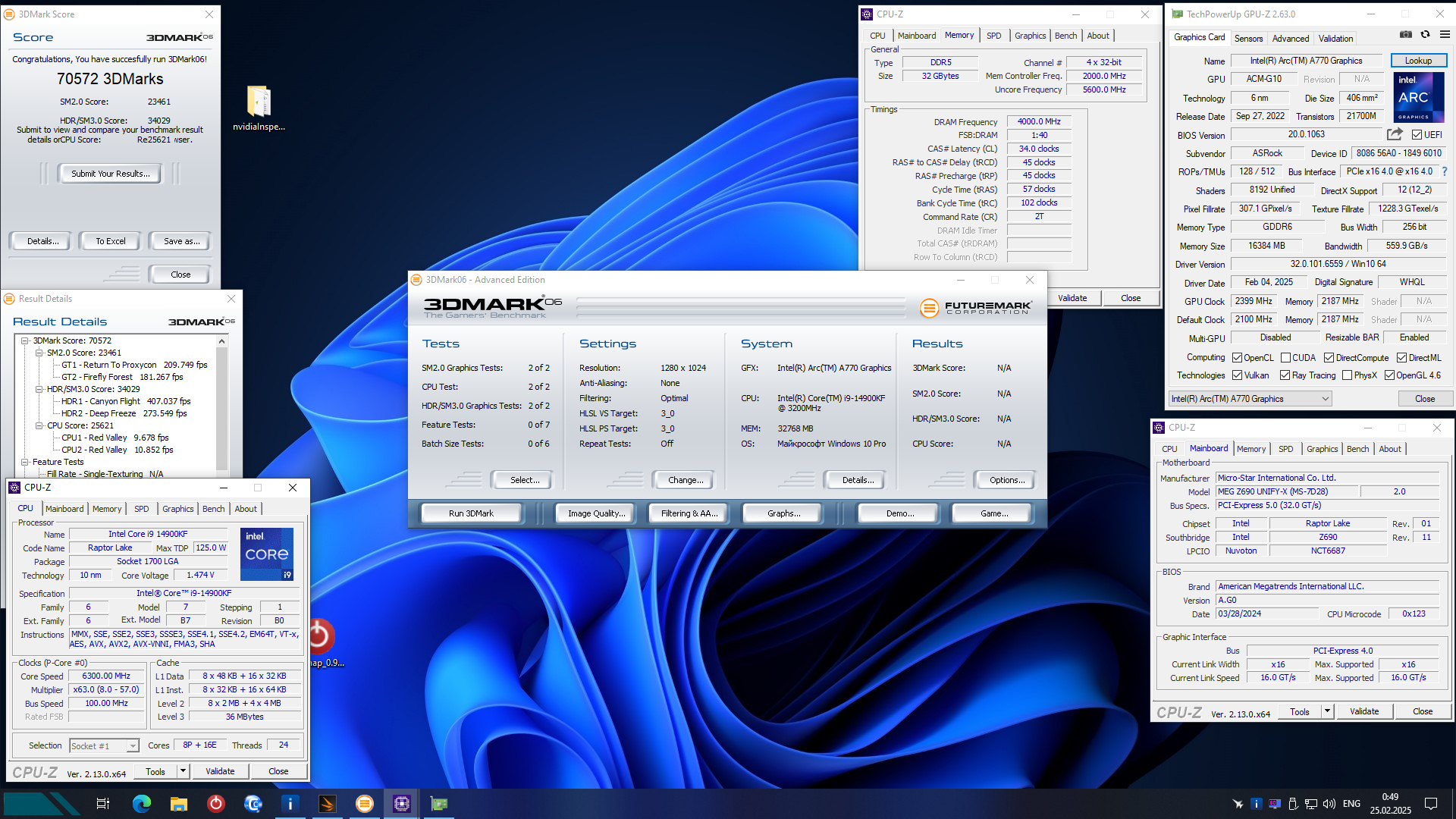This screenshot has height=819, width=1456.
Task: Switch to Advanced tab in GPU-Z
Action: (x=1290, y=39)
